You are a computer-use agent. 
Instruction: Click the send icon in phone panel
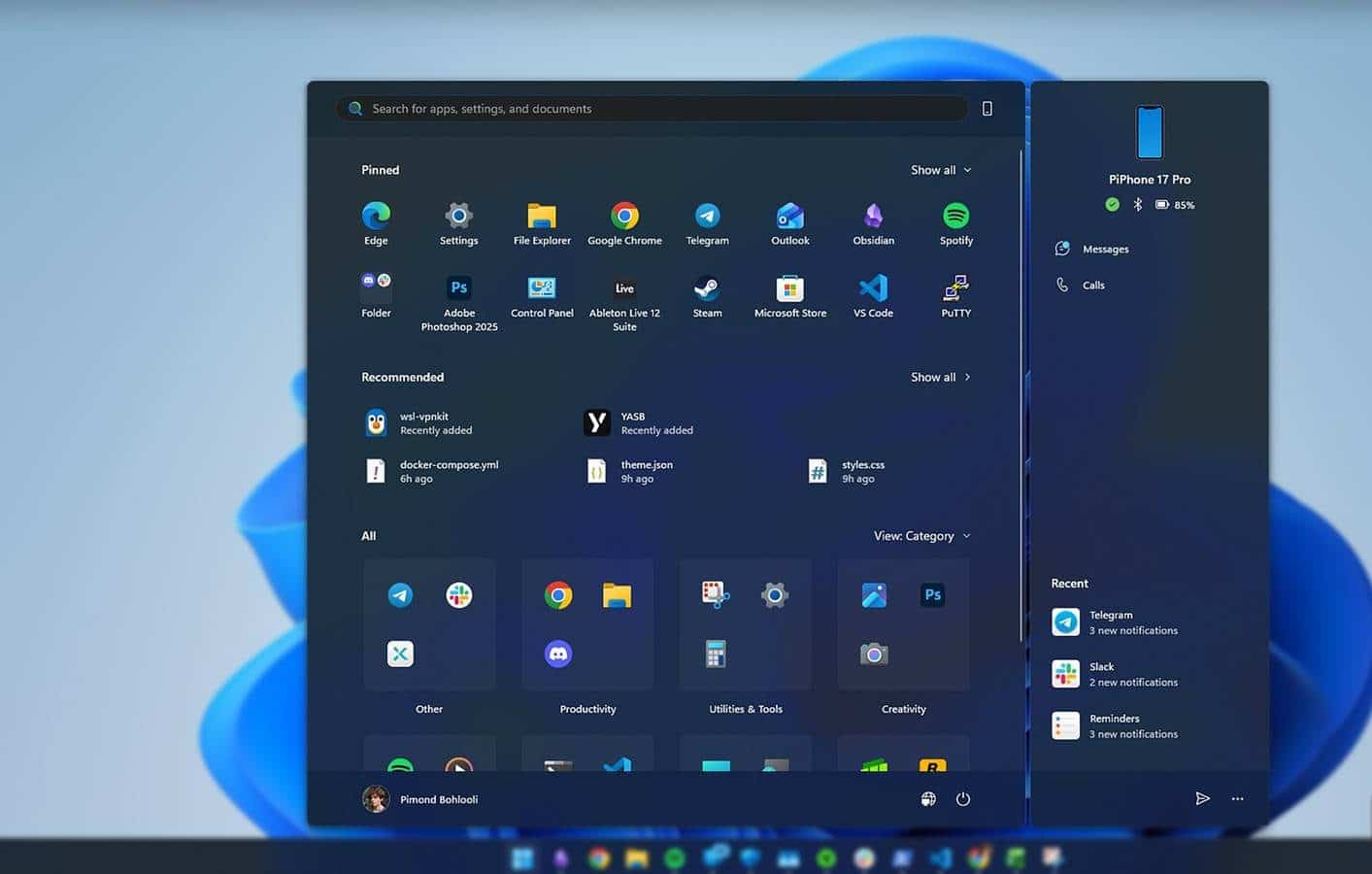click(1202, 798)
